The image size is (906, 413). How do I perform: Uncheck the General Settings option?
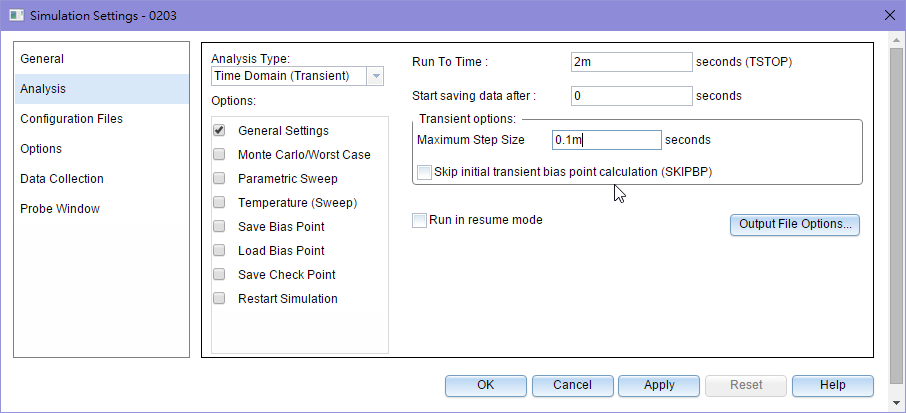(219, 131)
